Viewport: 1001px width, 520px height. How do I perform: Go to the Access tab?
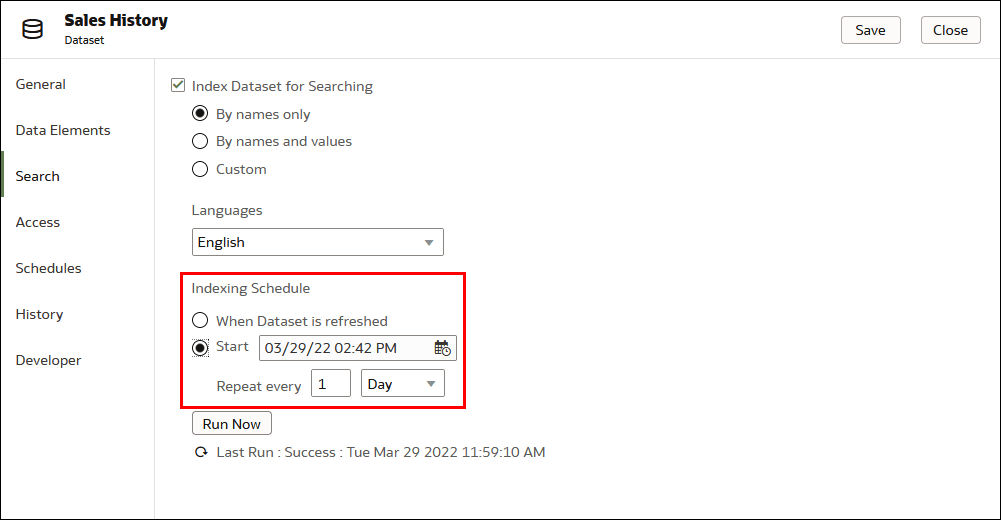click(x=38, y=222)
